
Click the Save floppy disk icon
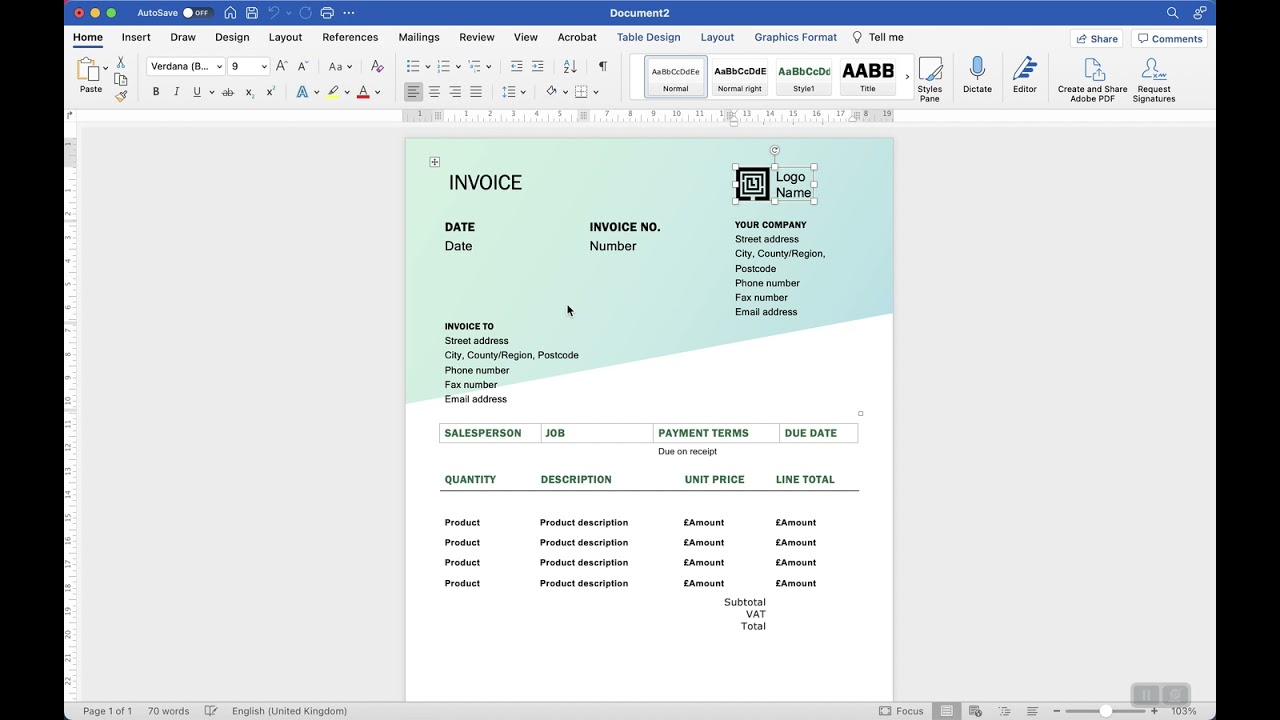(x=252, y=13)
